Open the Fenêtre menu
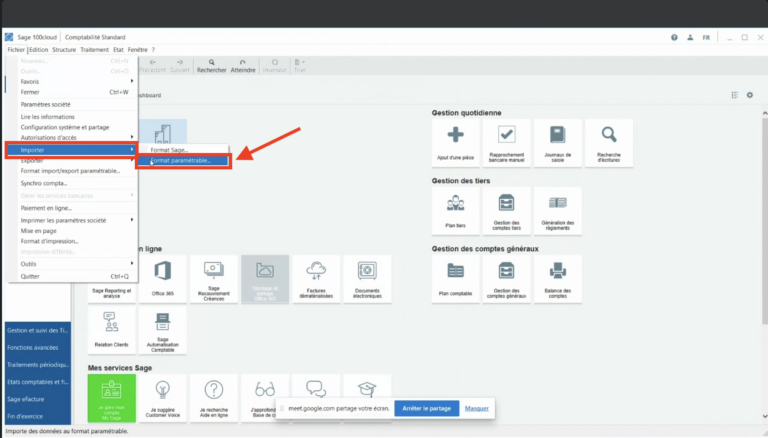This screenshot has height=438, width=768. pyautogui.click(x=138, y=49)
